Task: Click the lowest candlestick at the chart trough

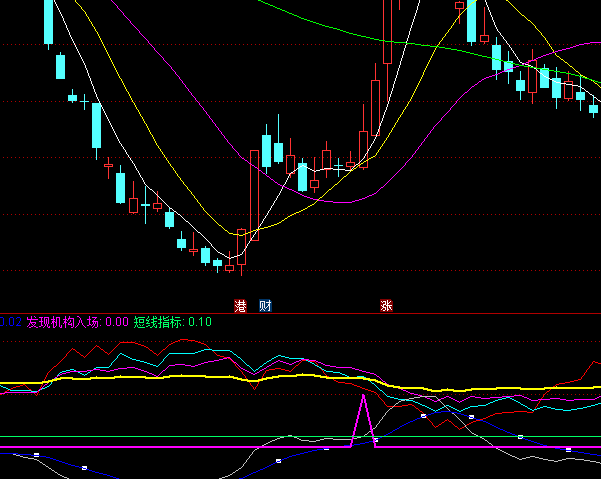Action: pos(229,267)
